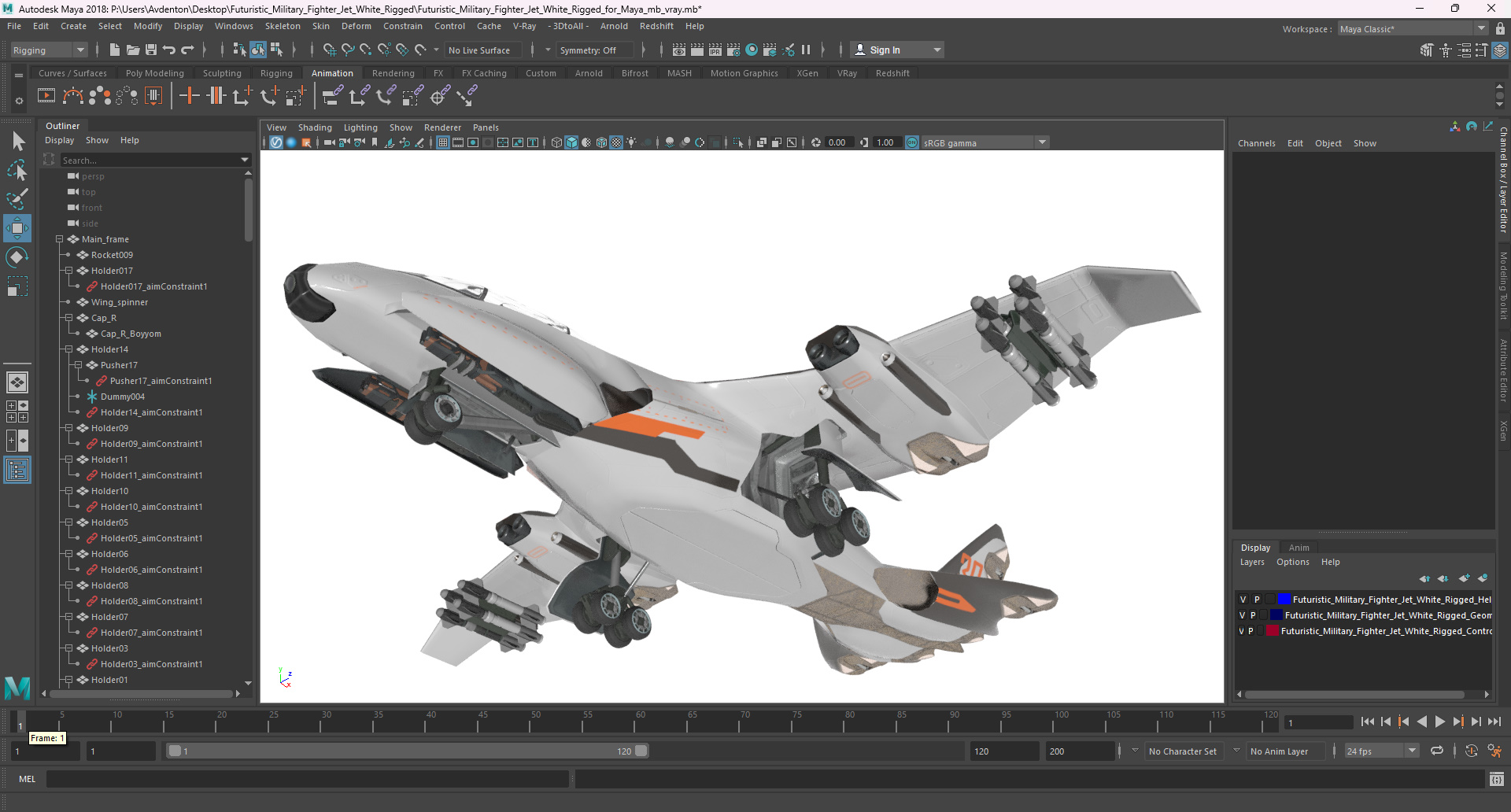This screenshot has height=812, width=1511.
Task: Click the Snap to Grids magnet icon
Action: [330, 50]
